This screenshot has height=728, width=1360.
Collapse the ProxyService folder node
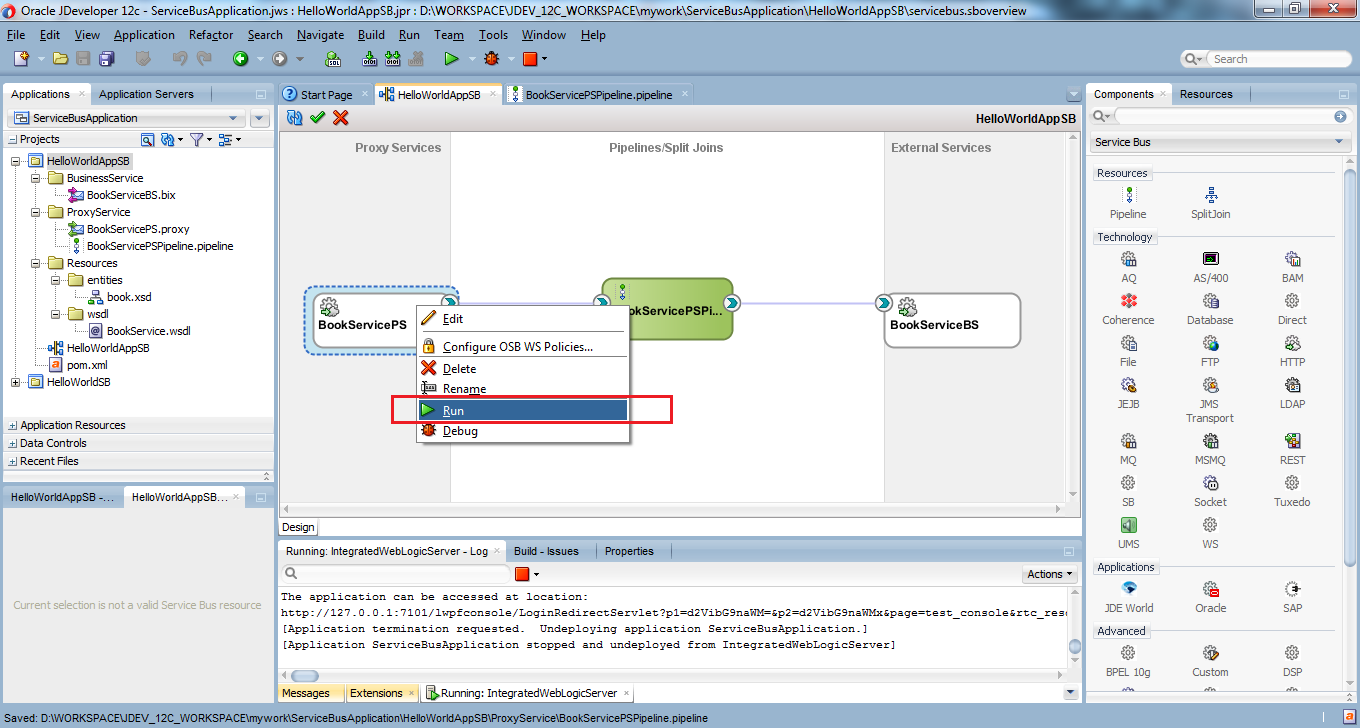coord(36,212)
